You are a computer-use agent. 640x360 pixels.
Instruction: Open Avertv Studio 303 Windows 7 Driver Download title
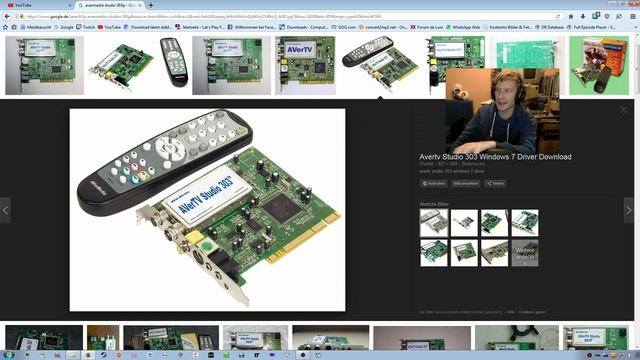point(495,157)
